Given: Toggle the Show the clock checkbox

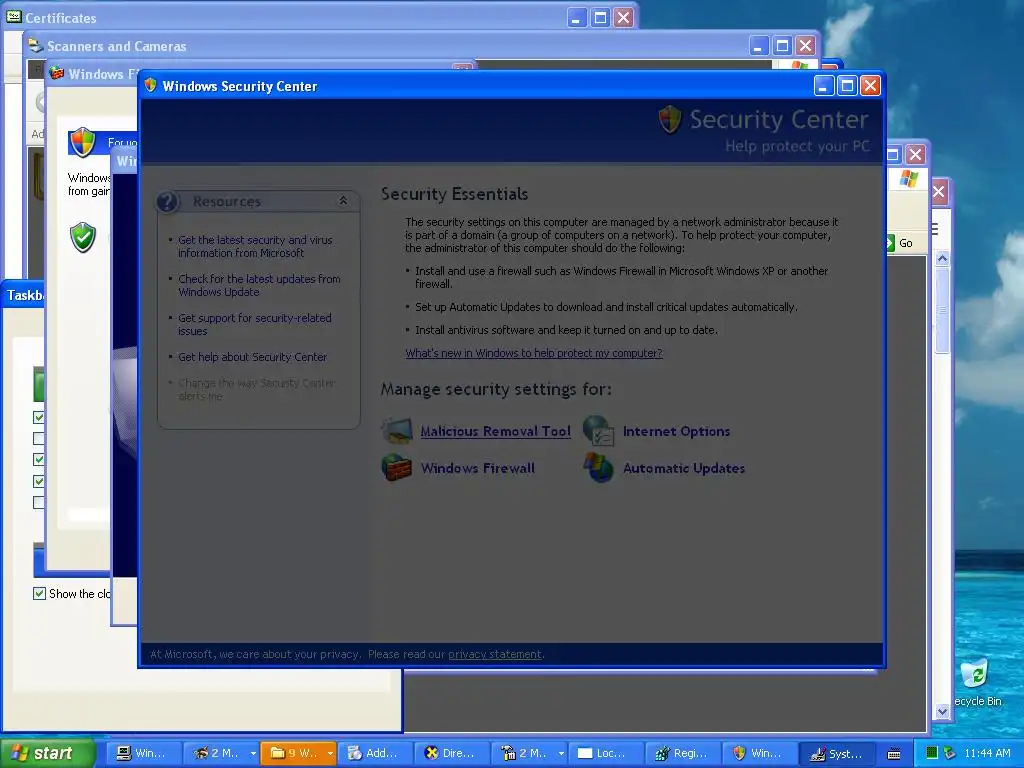Looking at the screenshot, I should pyautogui.click(x=39, y=593).
